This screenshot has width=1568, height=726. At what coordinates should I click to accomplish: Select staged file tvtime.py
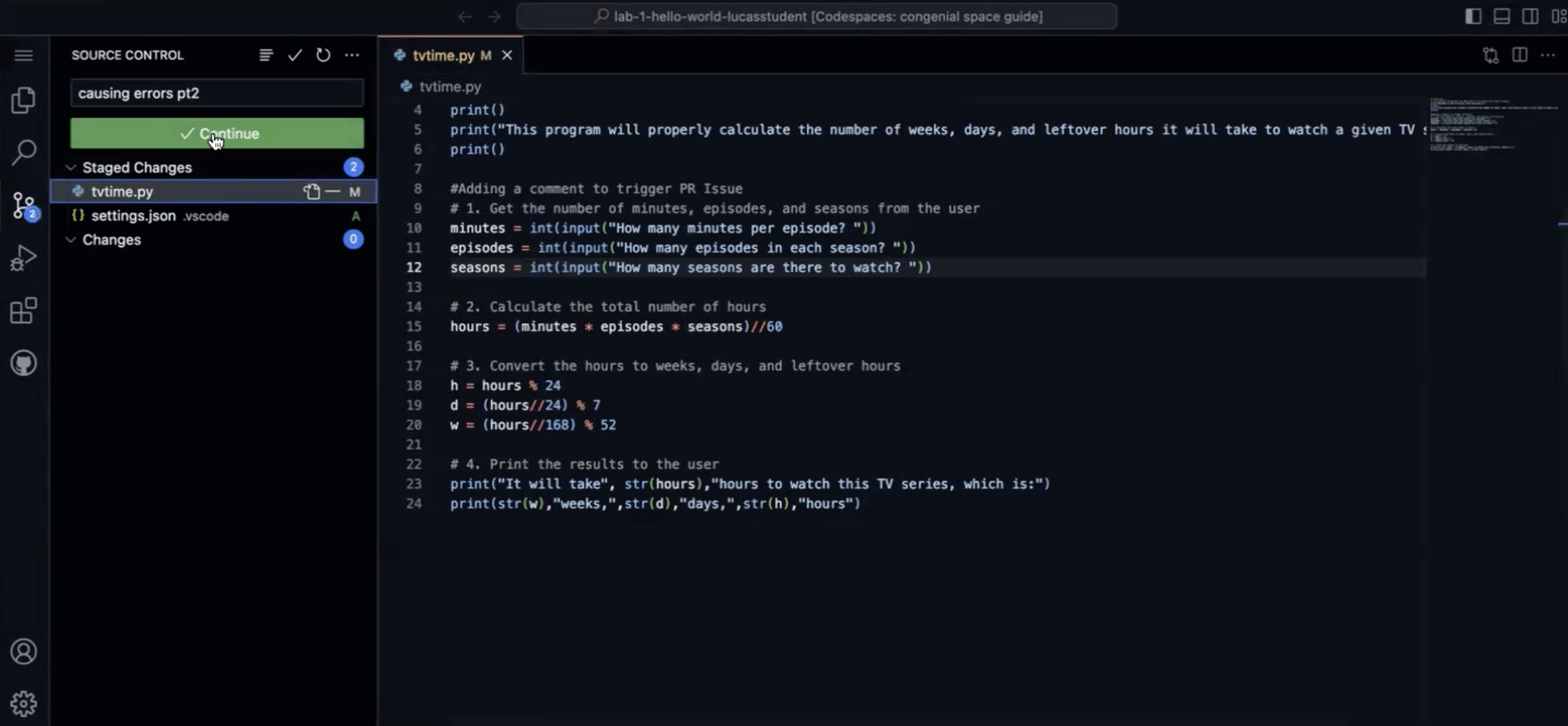[x=214, y=191]
